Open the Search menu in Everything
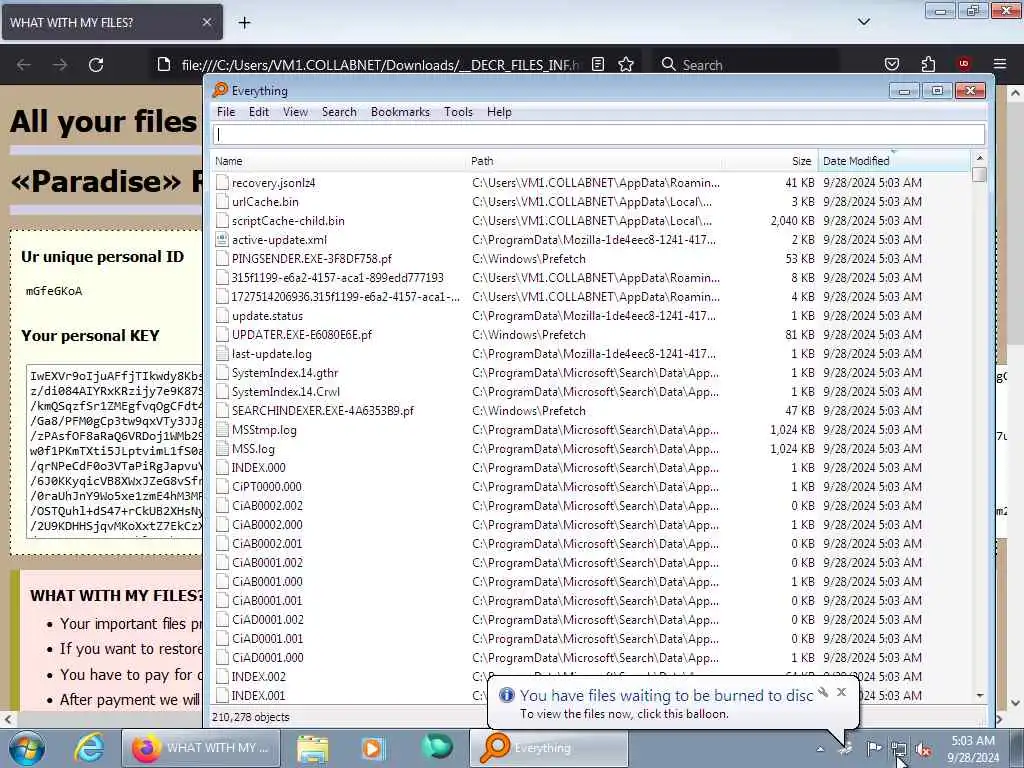 [339, 112]
